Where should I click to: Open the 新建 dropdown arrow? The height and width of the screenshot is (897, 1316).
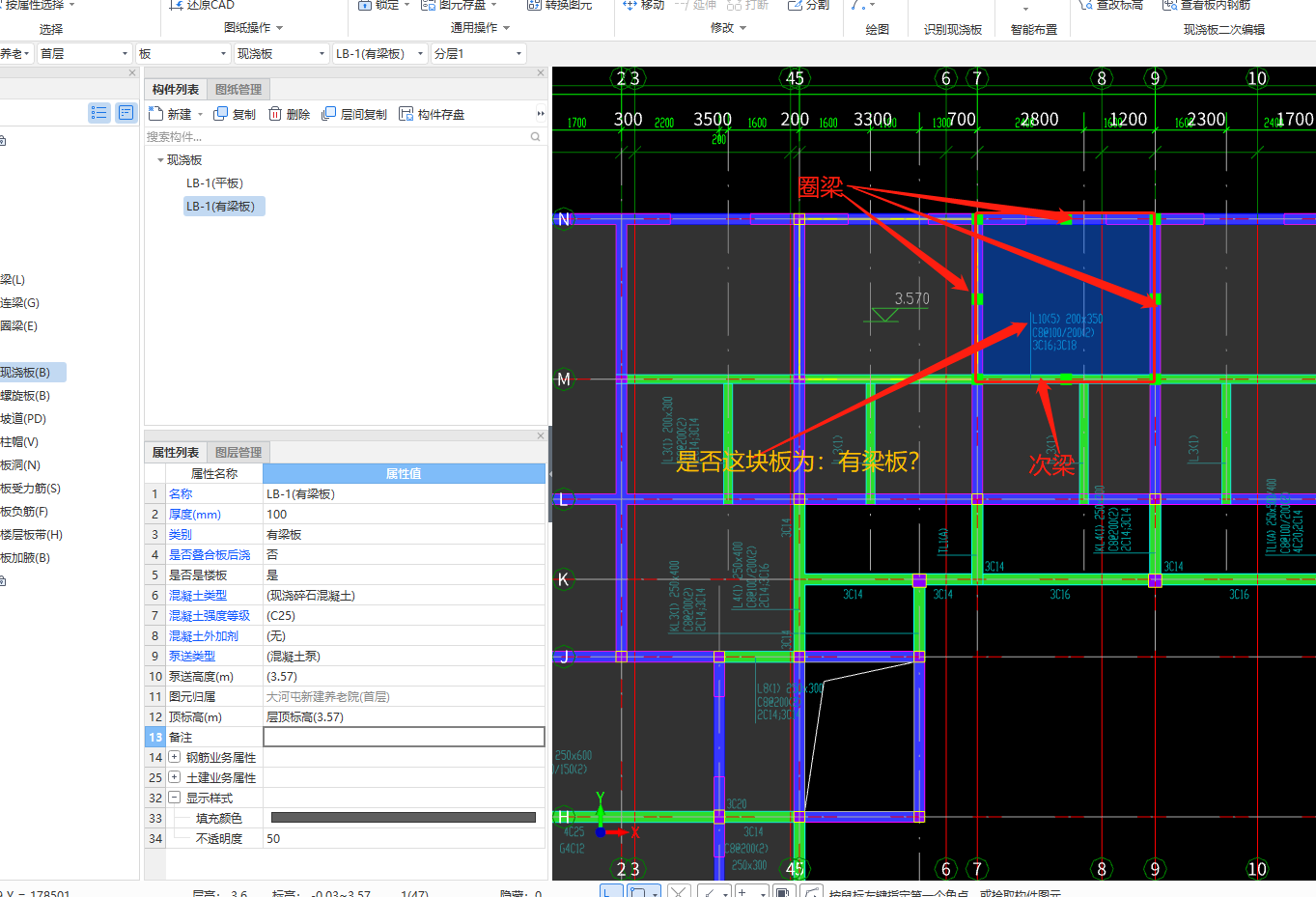(x=201, y=115)
